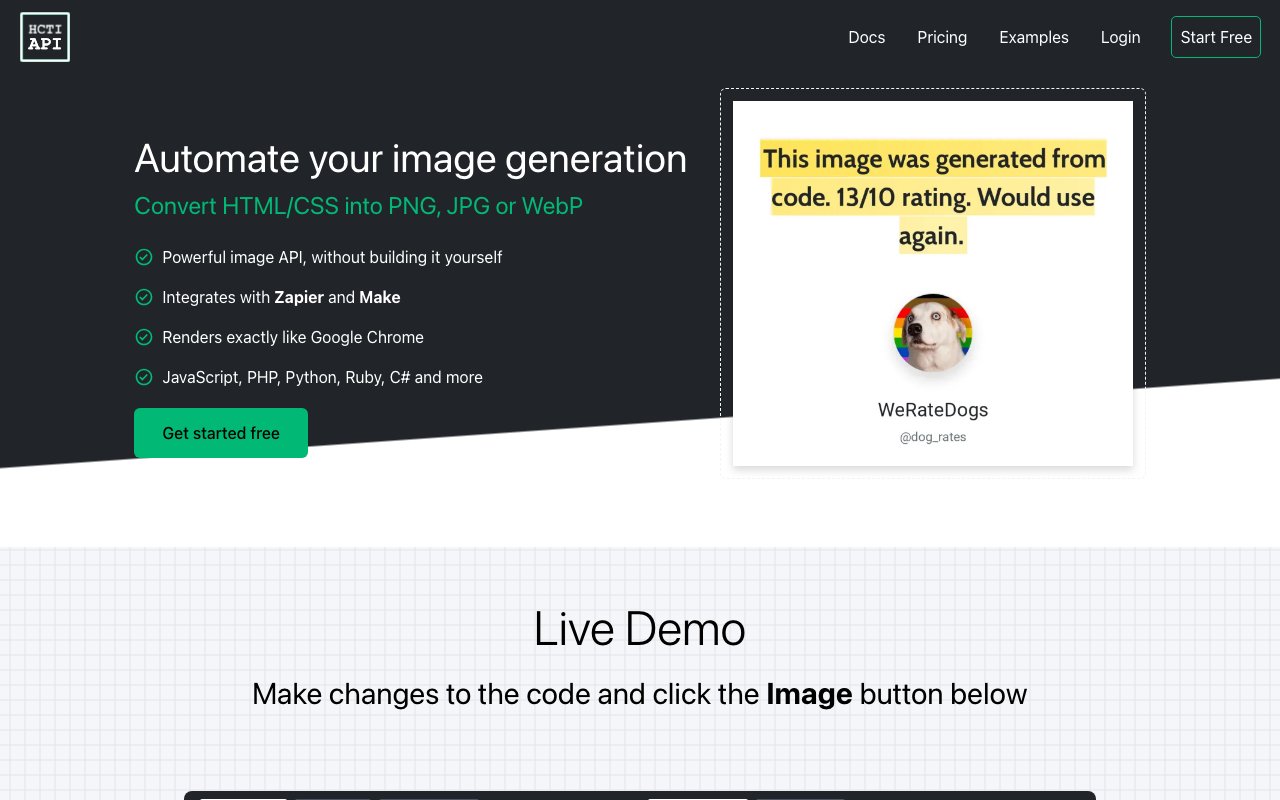Click the dog avatar photo

tap(933, 333)
